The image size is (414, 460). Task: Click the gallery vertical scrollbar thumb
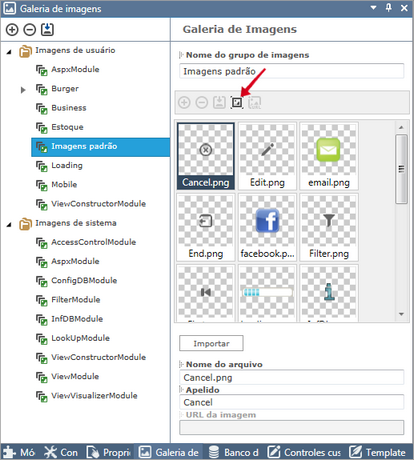tap(401, 169)
